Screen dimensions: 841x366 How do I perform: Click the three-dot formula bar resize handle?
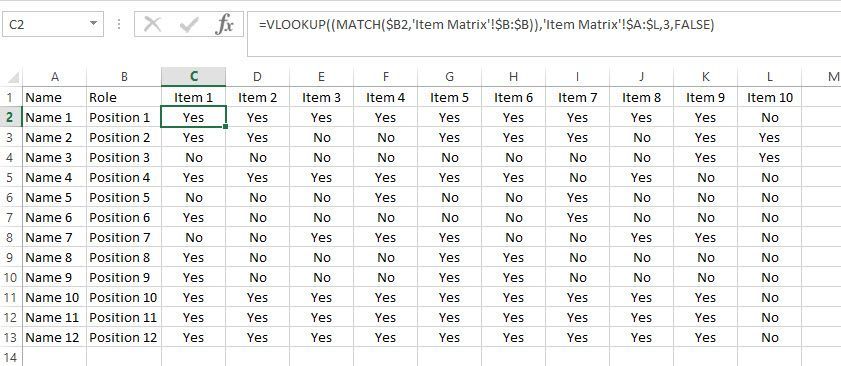coord(119,24)
